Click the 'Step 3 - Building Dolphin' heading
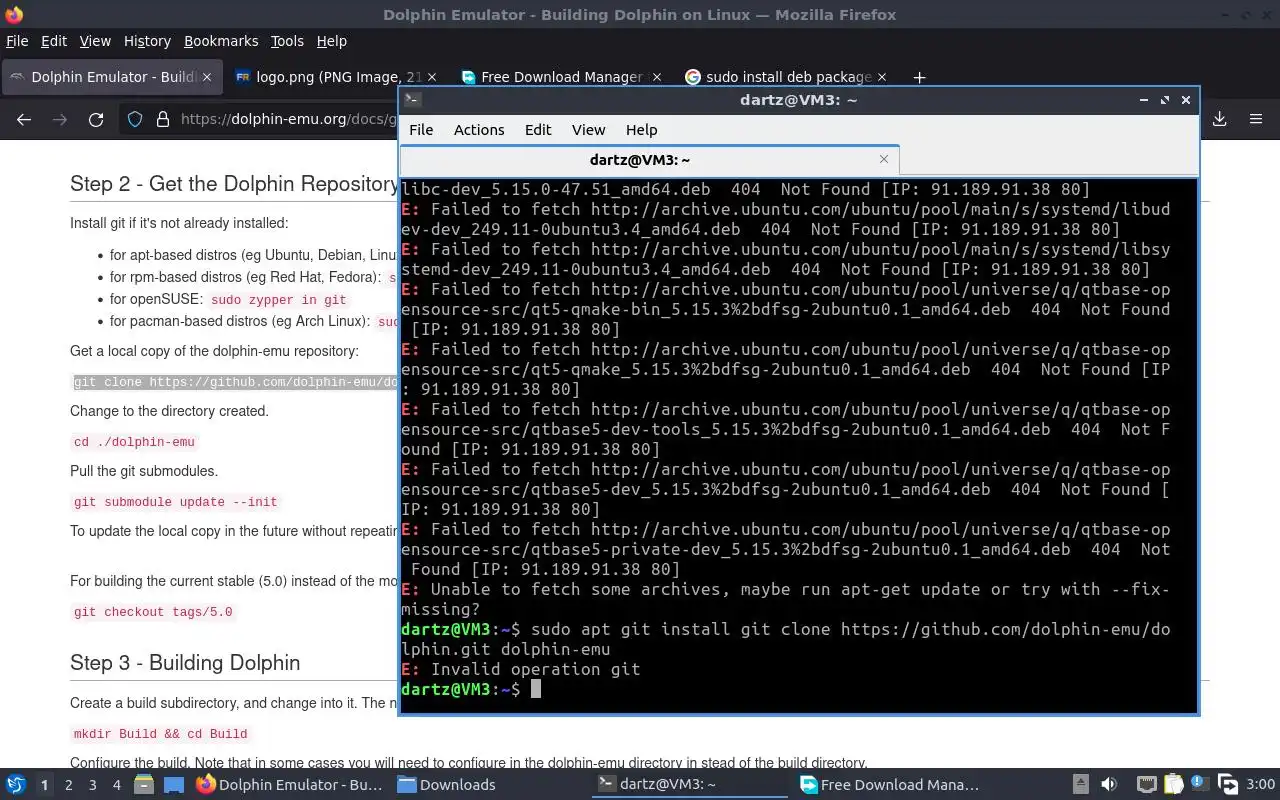Screen dimensions: 1280x800 (185, 663)
